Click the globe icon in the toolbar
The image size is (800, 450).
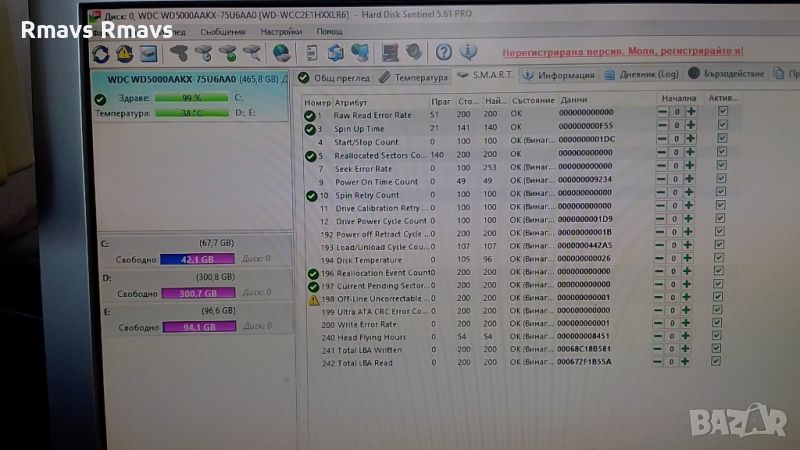[x=281, y=52]
